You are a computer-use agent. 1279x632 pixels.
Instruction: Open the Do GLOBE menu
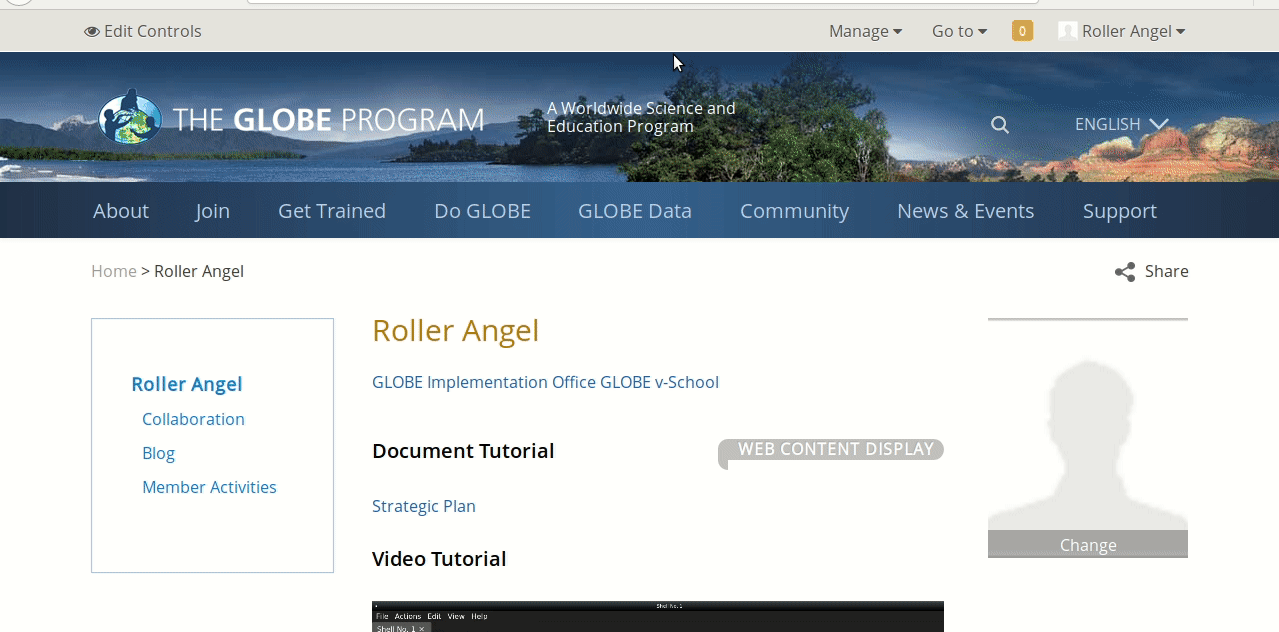pyautogui.click(x=482, y=211)
